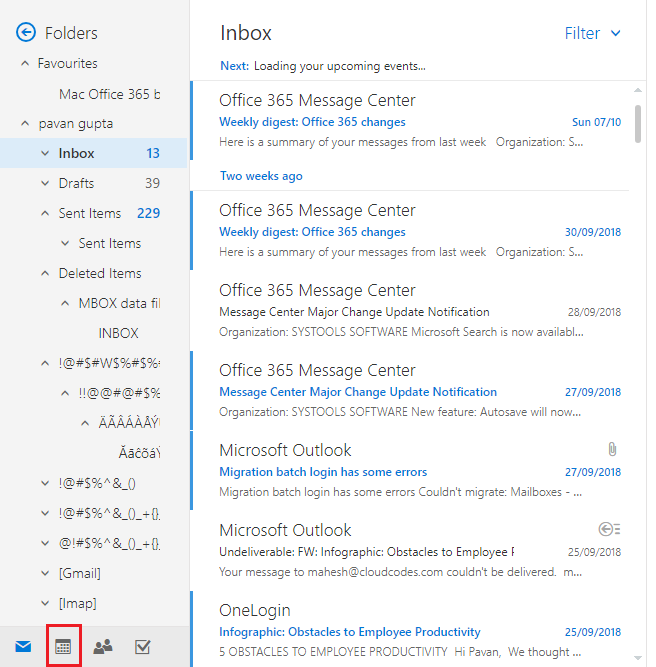Viewport: 656px width, 667px height.
Task: Open Undeliverable FW Infographic email
Action: pos(410,550)
